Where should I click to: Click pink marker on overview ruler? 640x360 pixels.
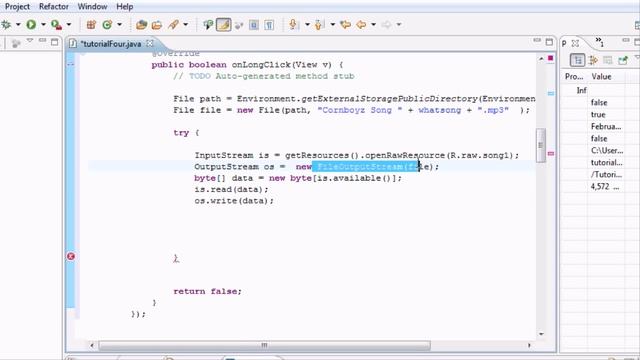551,153
